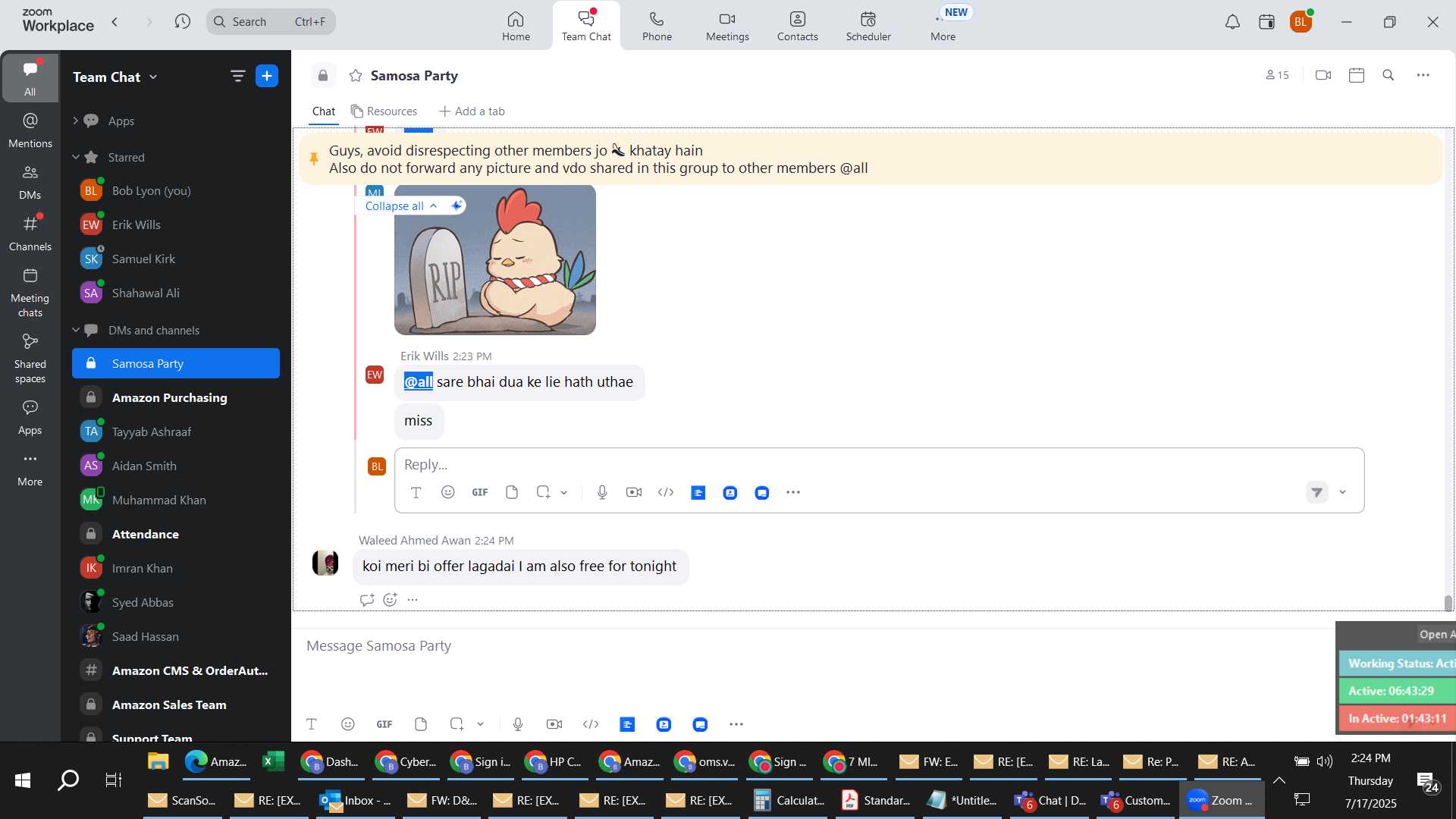Open the text format icon in the reply toolbar
Viewport: 1456px width, 819px height.
[416, 492]
